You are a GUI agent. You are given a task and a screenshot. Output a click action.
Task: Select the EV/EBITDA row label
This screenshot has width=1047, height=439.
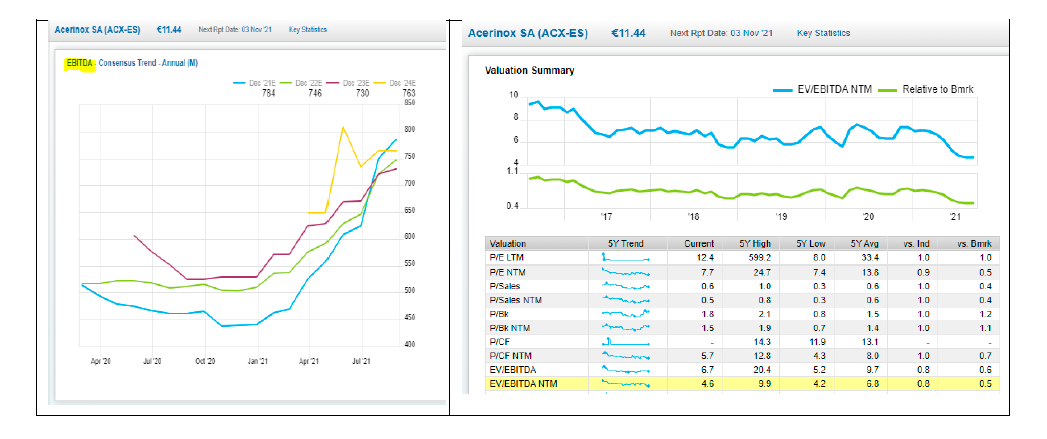(511, 370)
